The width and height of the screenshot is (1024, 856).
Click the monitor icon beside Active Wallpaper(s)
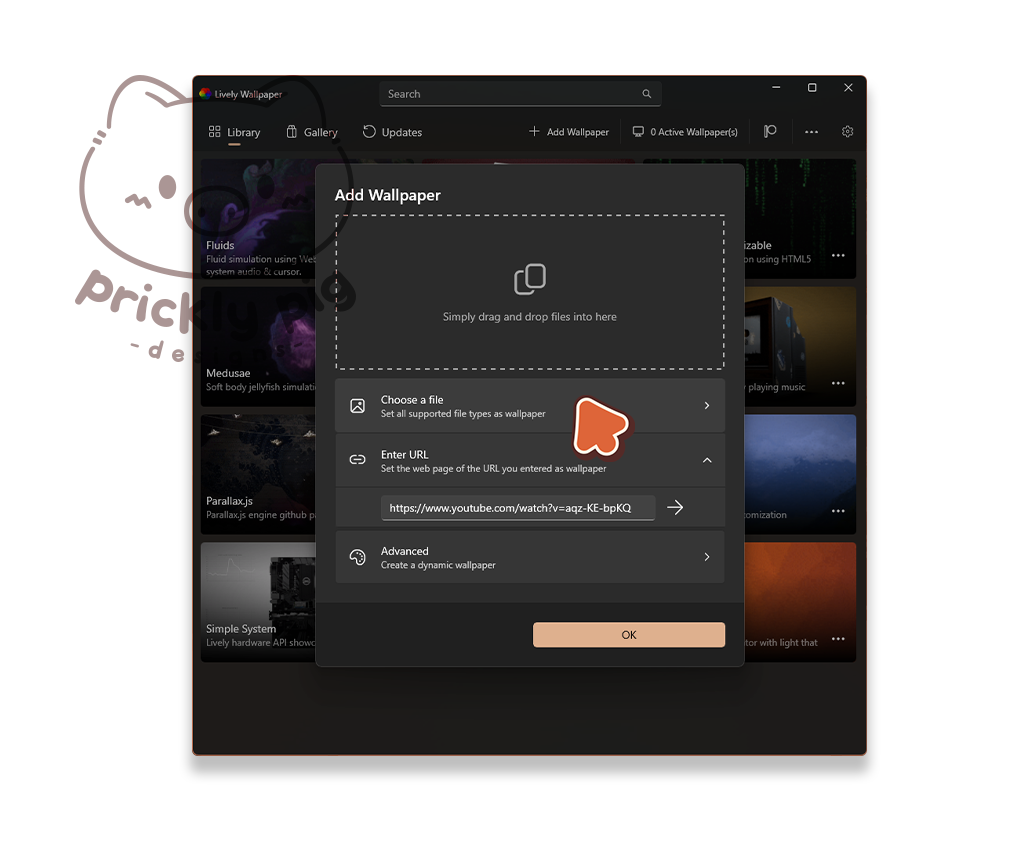click(638, 131)
